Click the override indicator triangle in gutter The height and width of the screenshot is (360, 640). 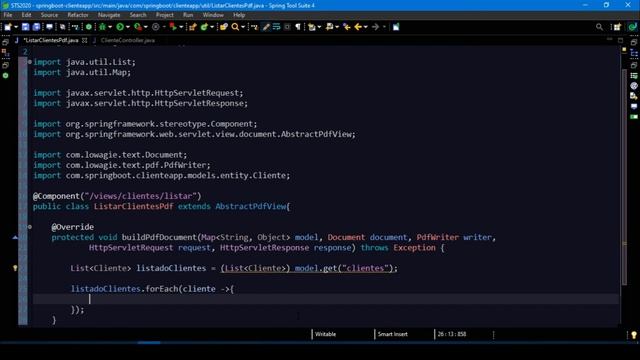[15, 237]
